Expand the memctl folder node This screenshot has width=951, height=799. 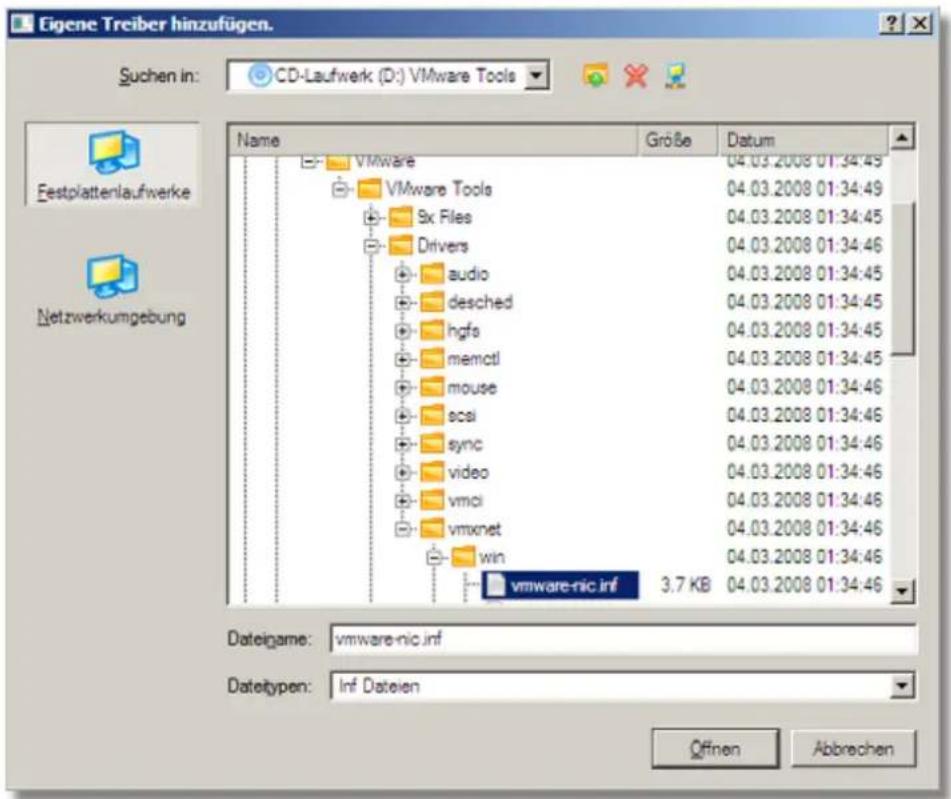402,359
